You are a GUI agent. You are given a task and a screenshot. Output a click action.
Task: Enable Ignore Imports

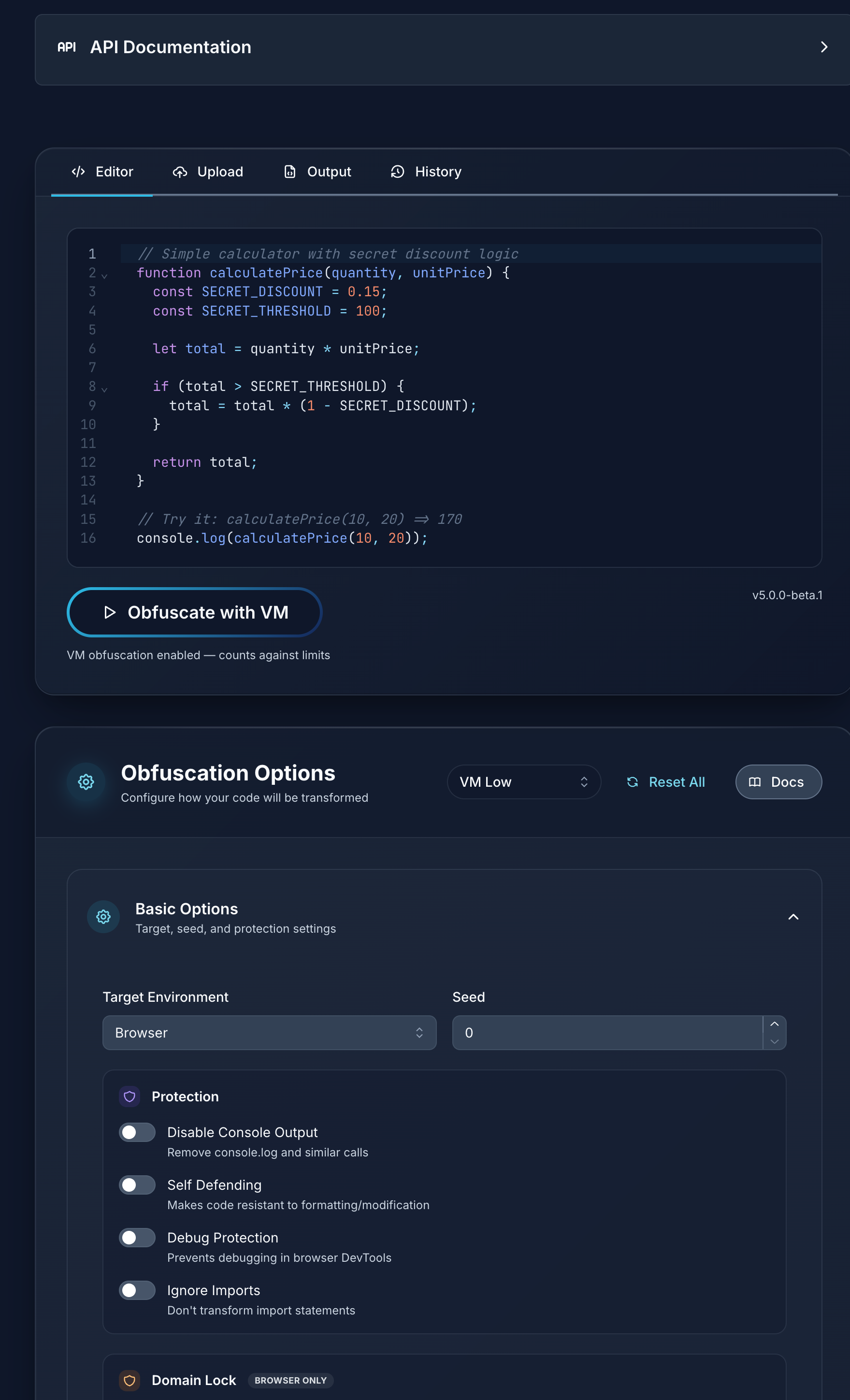pos(137,1290)
